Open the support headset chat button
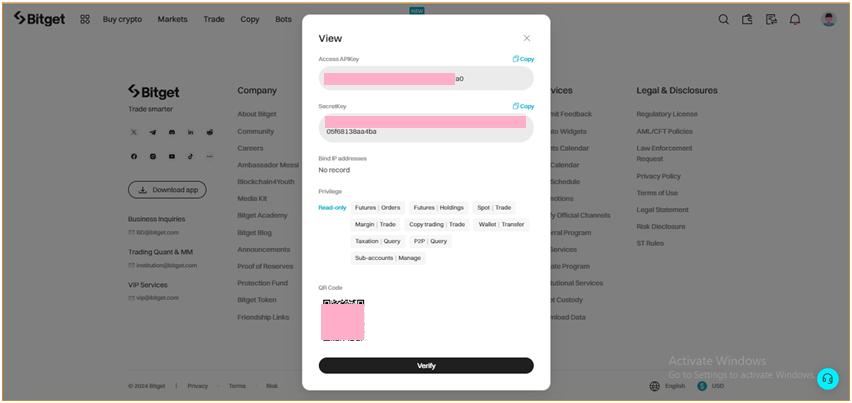 tap(828, 378)
